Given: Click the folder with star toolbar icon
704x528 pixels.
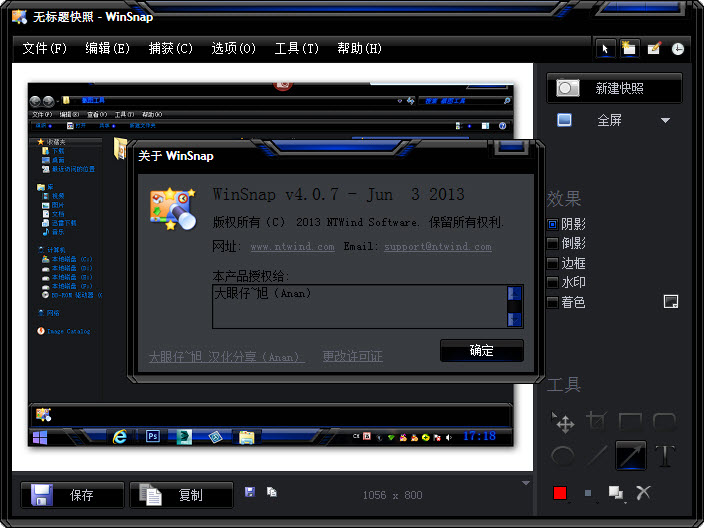Looking at the screenshot, I should click(629, 48).
